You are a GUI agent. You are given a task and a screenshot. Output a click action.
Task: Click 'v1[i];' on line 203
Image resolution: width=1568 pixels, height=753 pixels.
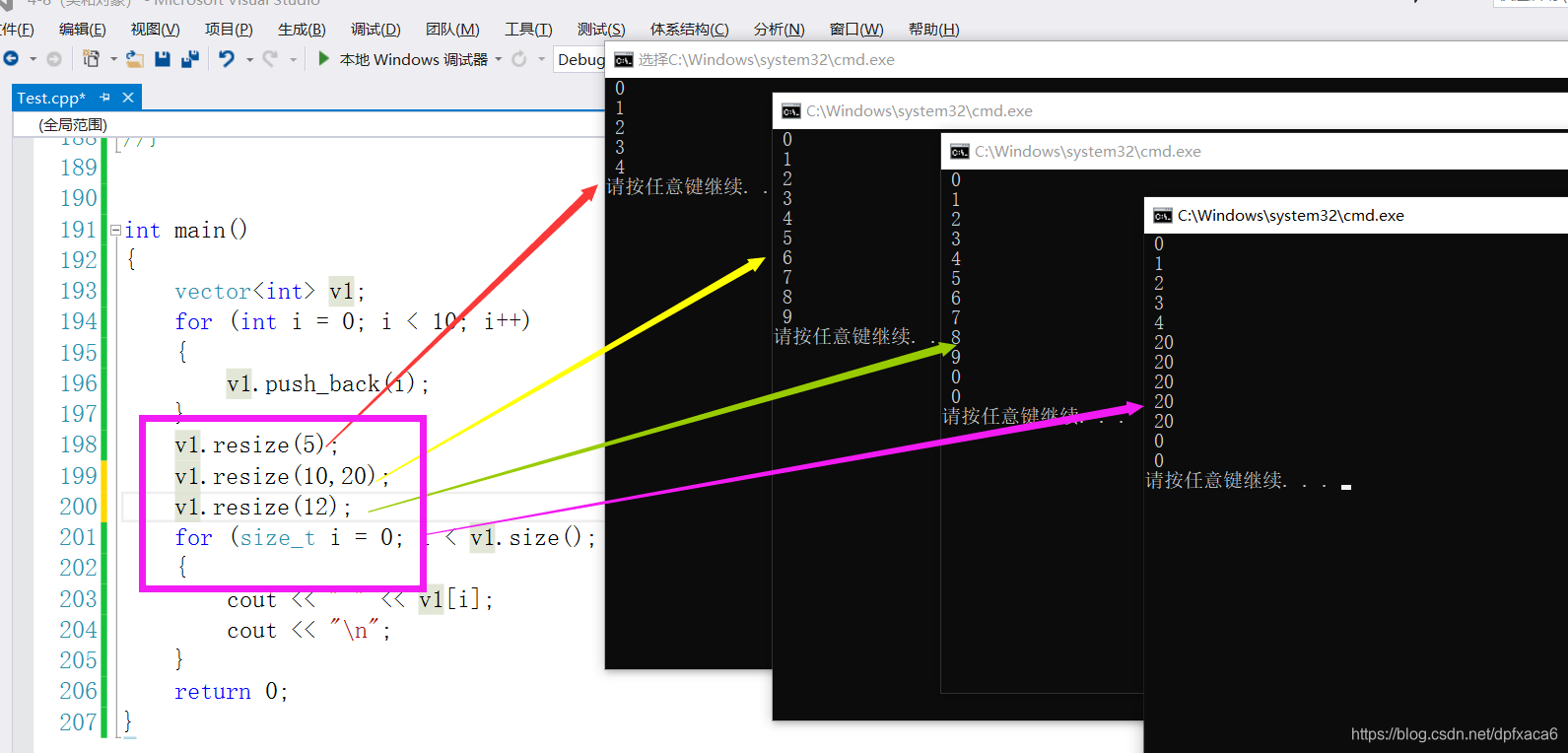(x=455, y=599)
